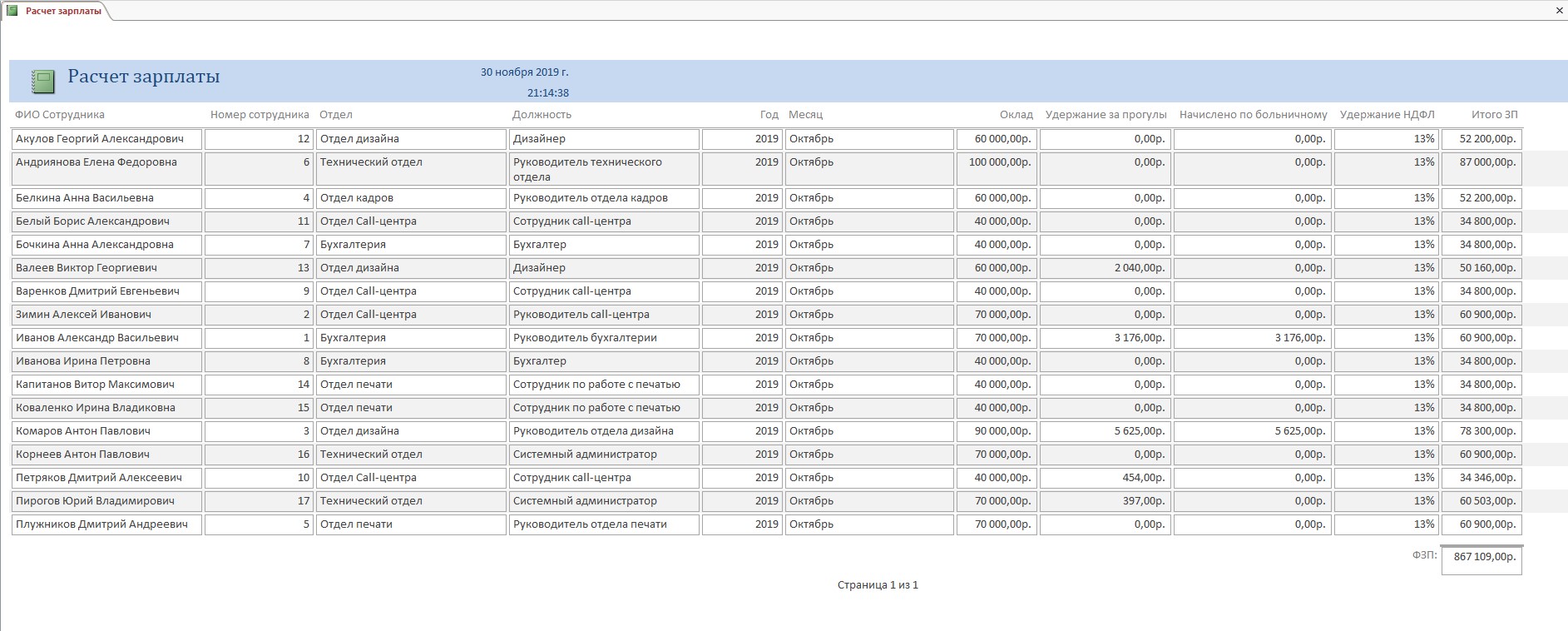
Task: Select employee 'Иванов Александр Васильевич'
Action: [106, 338]
